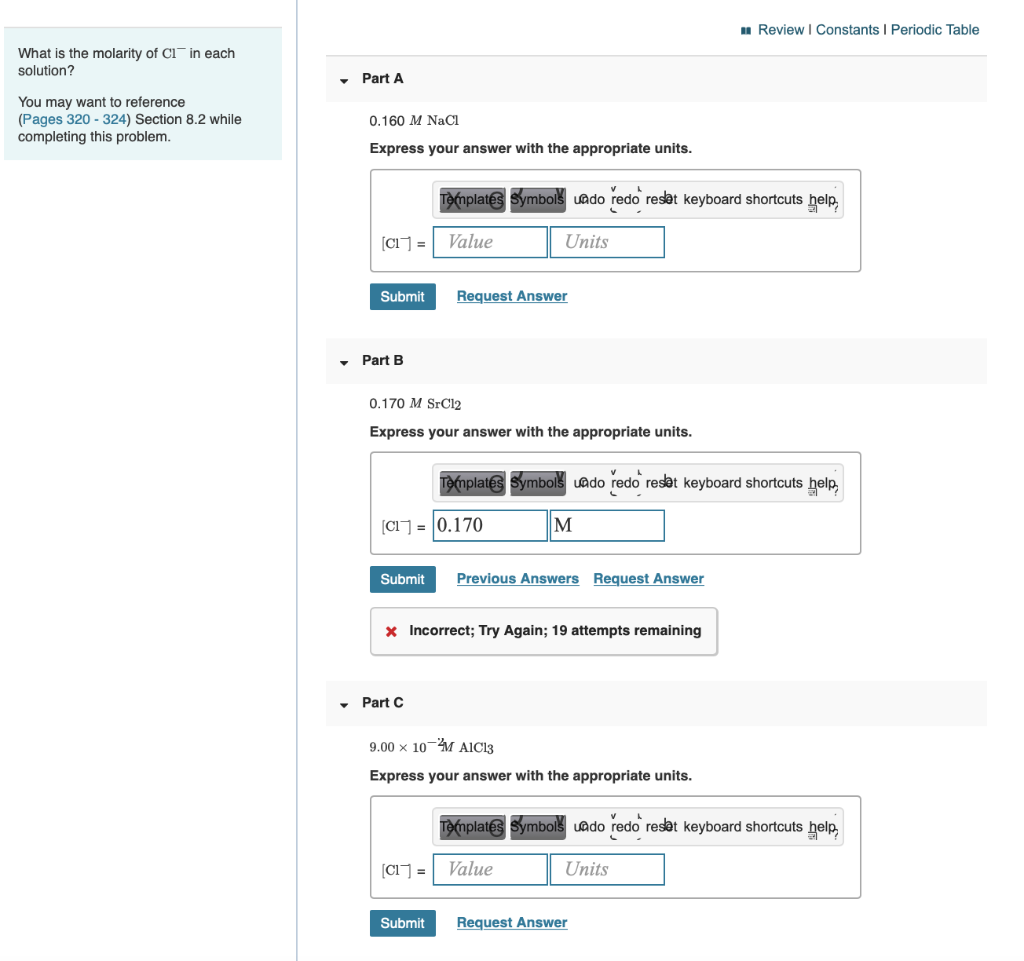The height and width of the screenshot is (961, 1024).
Task: Open Symbols in Part B toolbar
Action: click(x=537, y=482)
